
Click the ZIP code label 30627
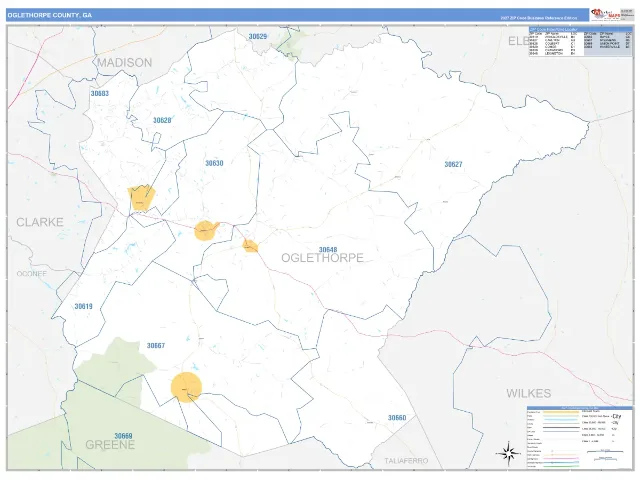(453, 164)
